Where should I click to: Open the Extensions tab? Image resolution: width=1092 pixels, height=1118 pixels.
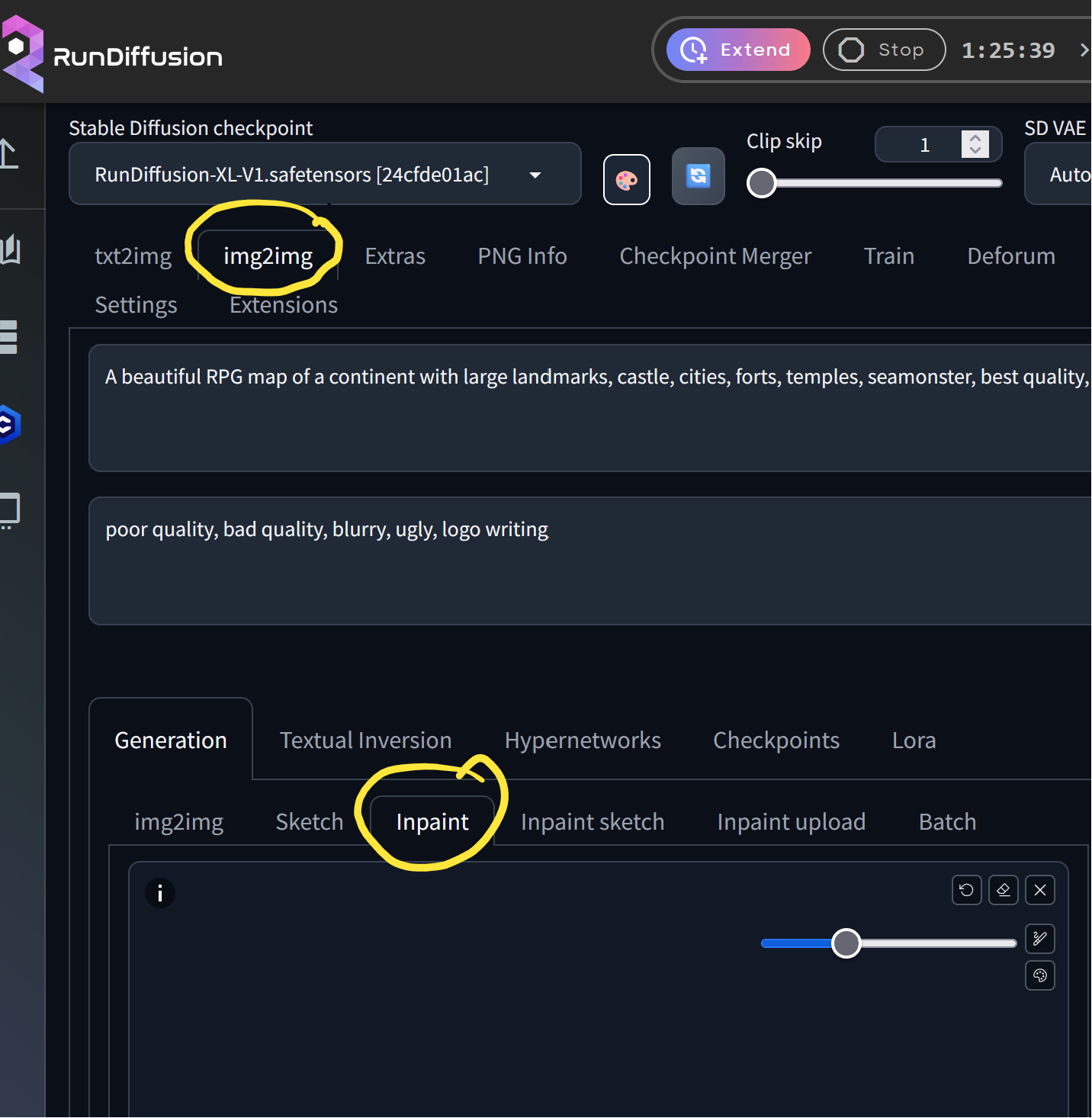[284, 304]
